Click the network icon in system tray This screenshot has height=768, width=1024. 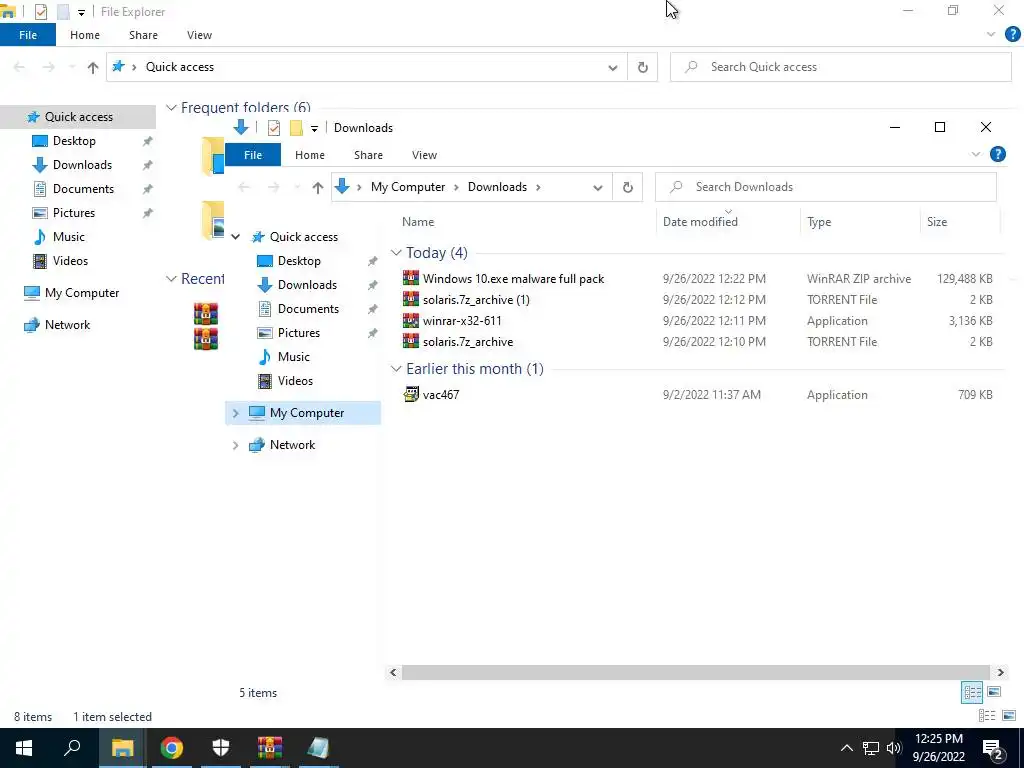click(x=871, y=748)
